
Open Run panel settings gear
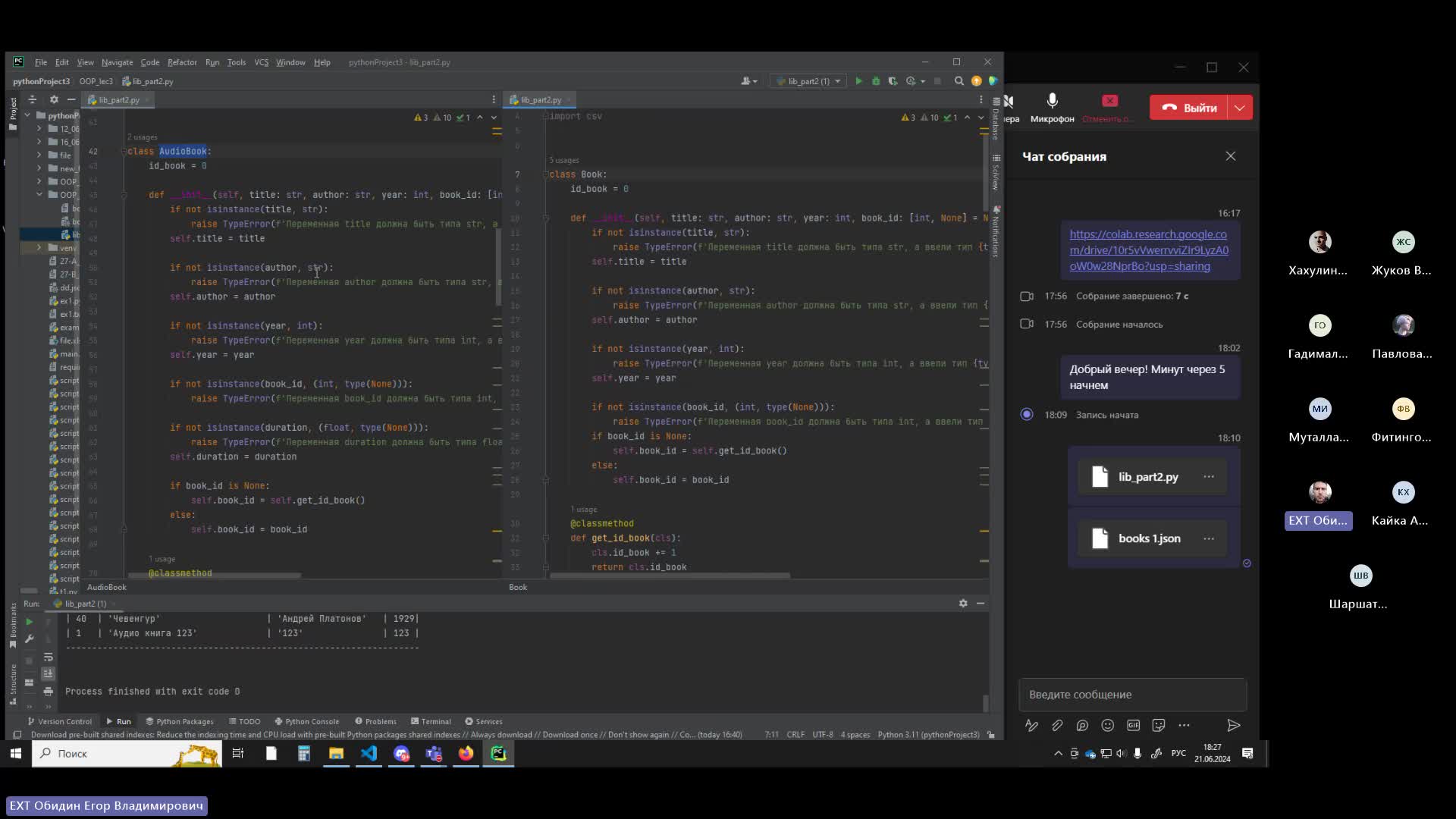[963, 604]
